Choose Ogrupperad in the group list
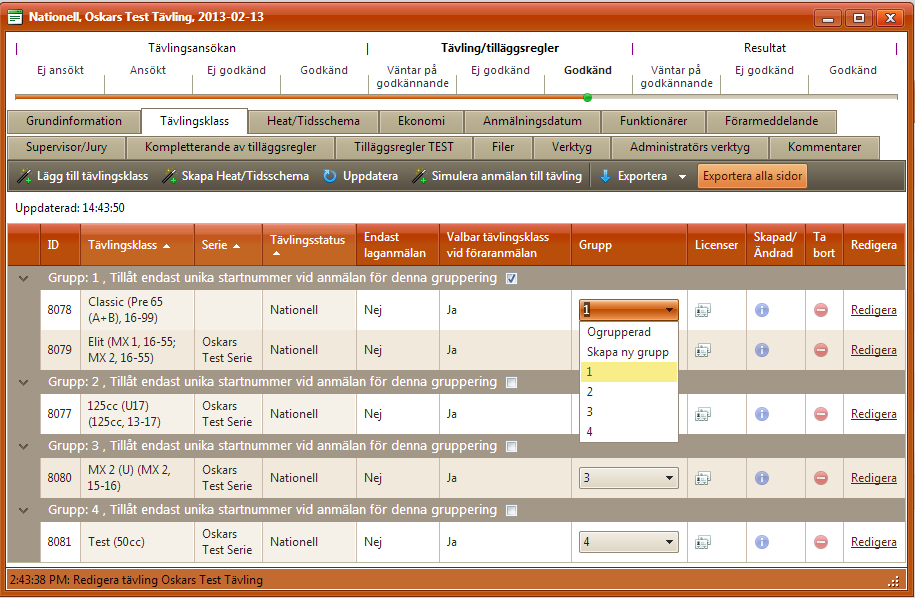 629,332
